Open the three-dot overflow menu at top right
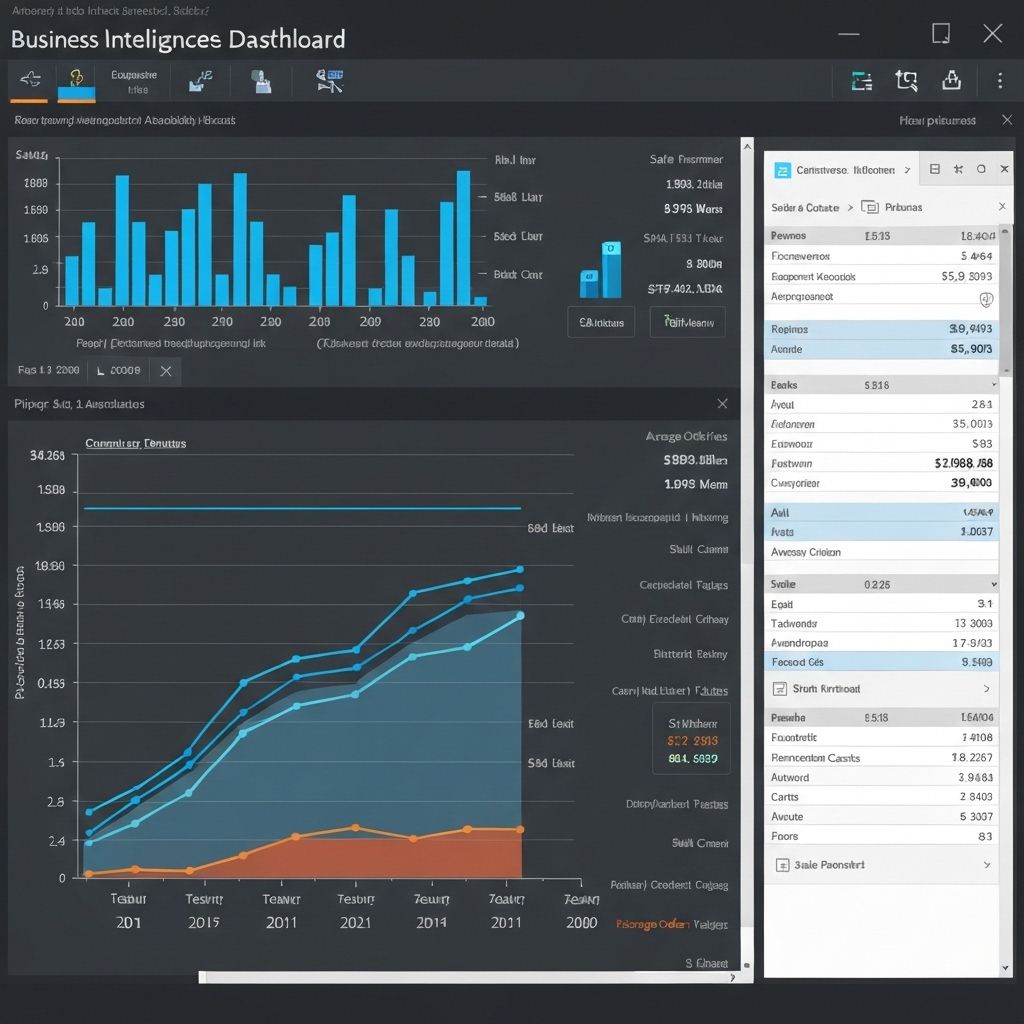This screenshot has width=1024, height=1024. point(999,80)
